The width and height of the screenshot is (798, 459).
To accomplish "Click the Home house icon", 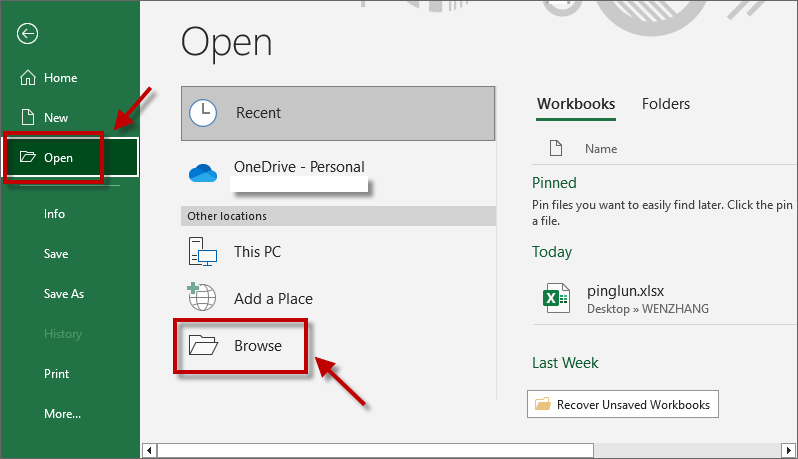I will pyautogui.click(x=28, y=77).
